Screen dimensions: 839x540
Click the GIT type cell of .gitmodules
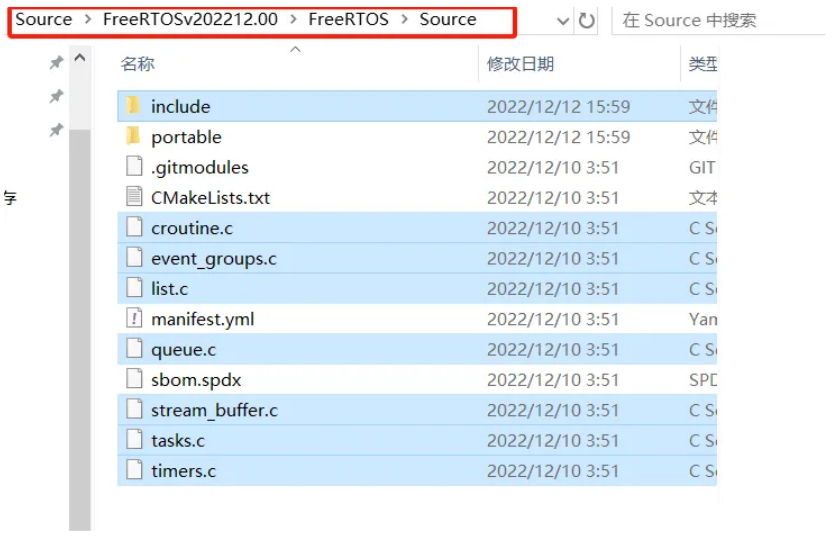(702, 168)
